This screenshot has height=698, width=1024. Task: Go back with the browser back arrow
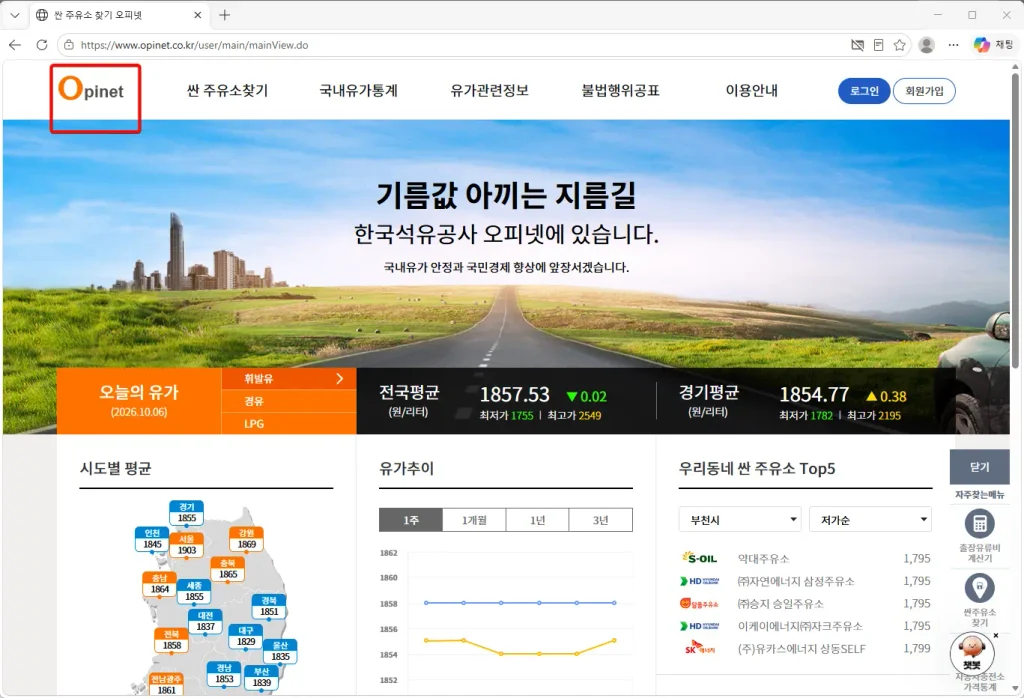tap(15, 45)
